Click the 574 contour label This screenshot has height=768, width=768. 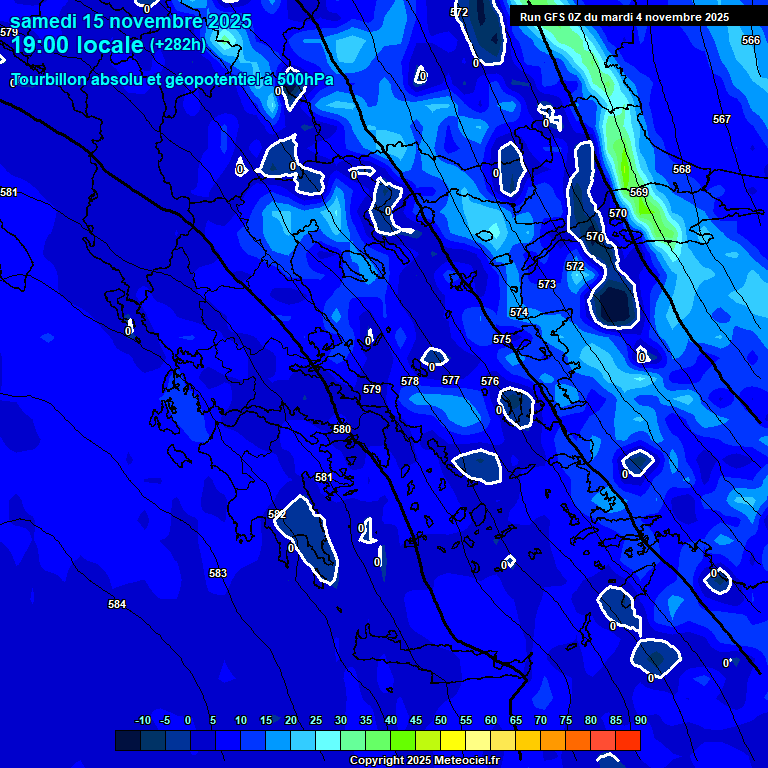pos(519,313)
